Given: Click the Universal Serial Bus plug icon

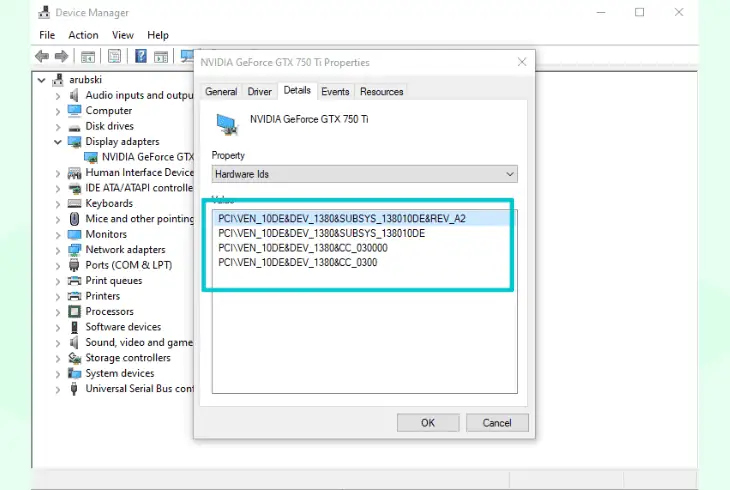Looking at the screenshot, I should pyautogui.click(x=74, y=388).
